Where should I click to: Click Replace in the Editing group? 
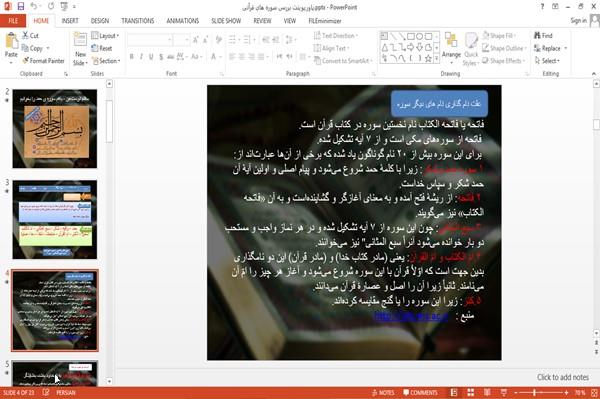tap(551, 48)
